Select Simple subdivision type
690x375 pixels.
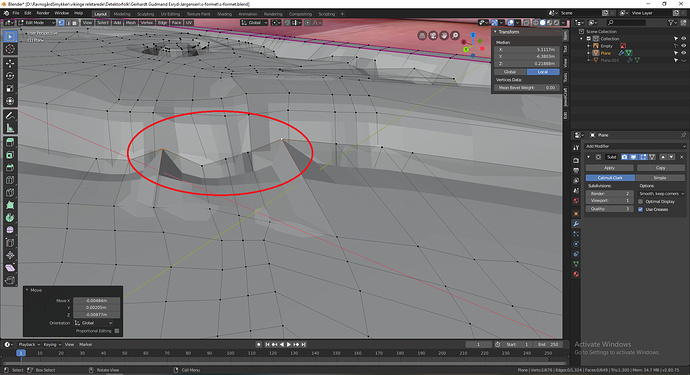pos(660,178)
